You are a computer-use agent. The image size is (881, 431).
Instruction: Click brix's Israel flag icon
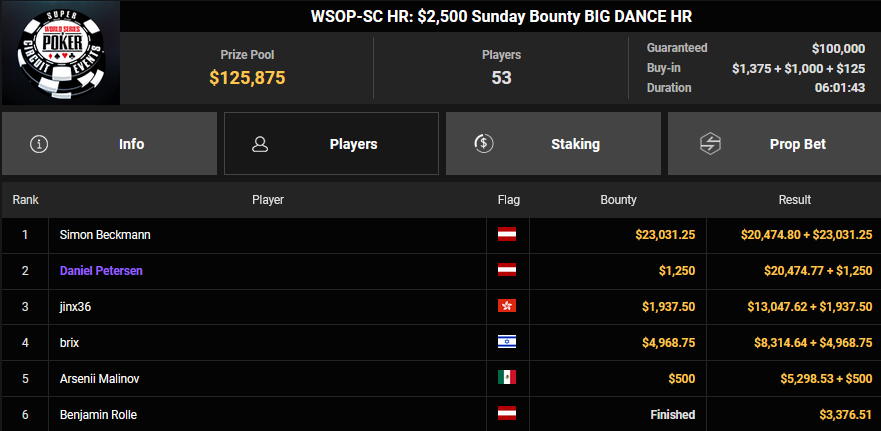(x=507, y=342)
